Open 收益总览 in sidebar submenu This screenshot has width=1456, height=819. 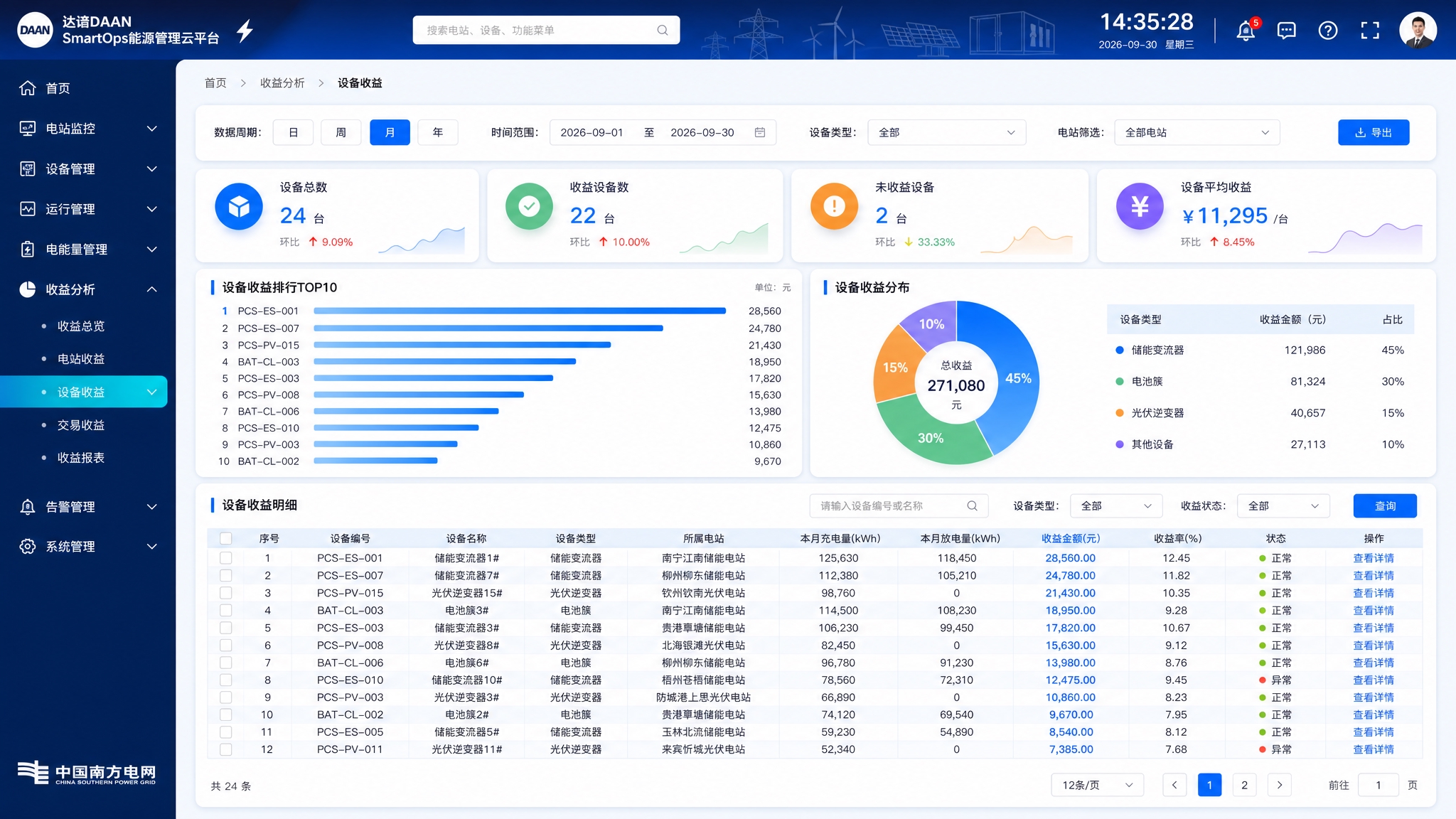[x=81, y=326]
